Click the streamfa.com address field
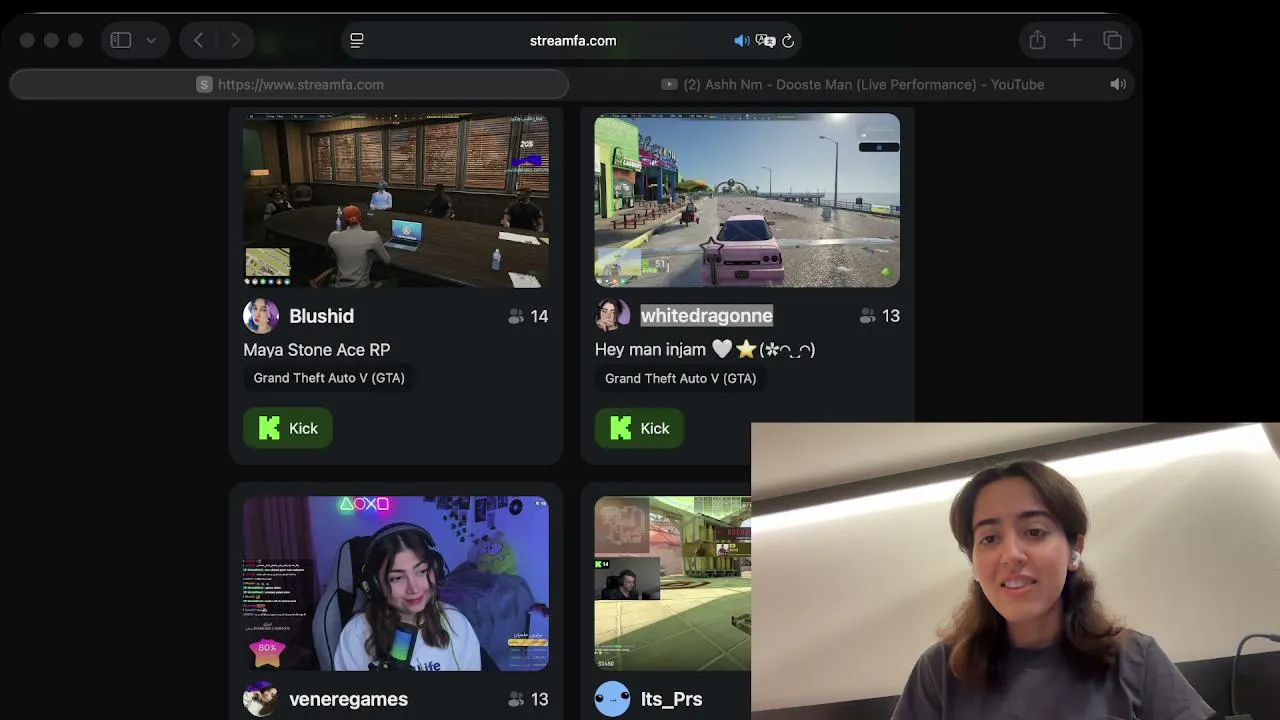1280x720 pixels. [573, 41]
